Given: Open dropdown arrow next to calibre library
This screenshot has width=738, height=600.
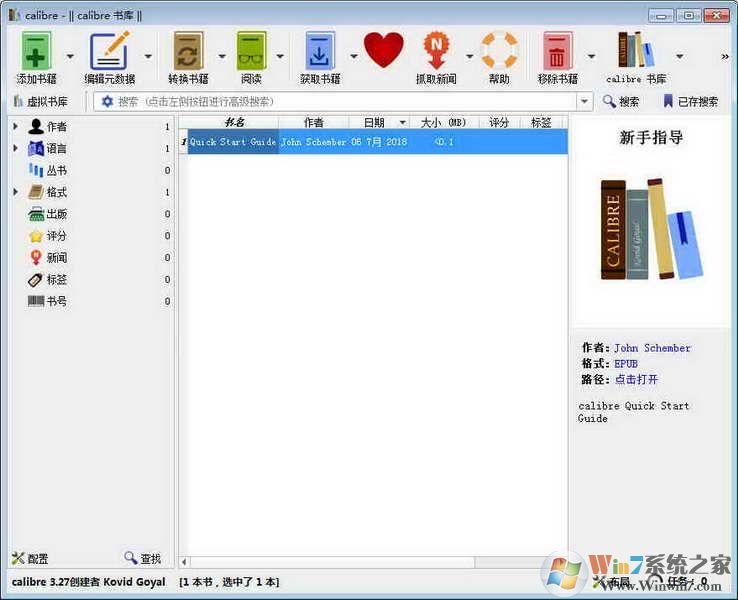Looking at the screenshot, I should tap(680, 56).
